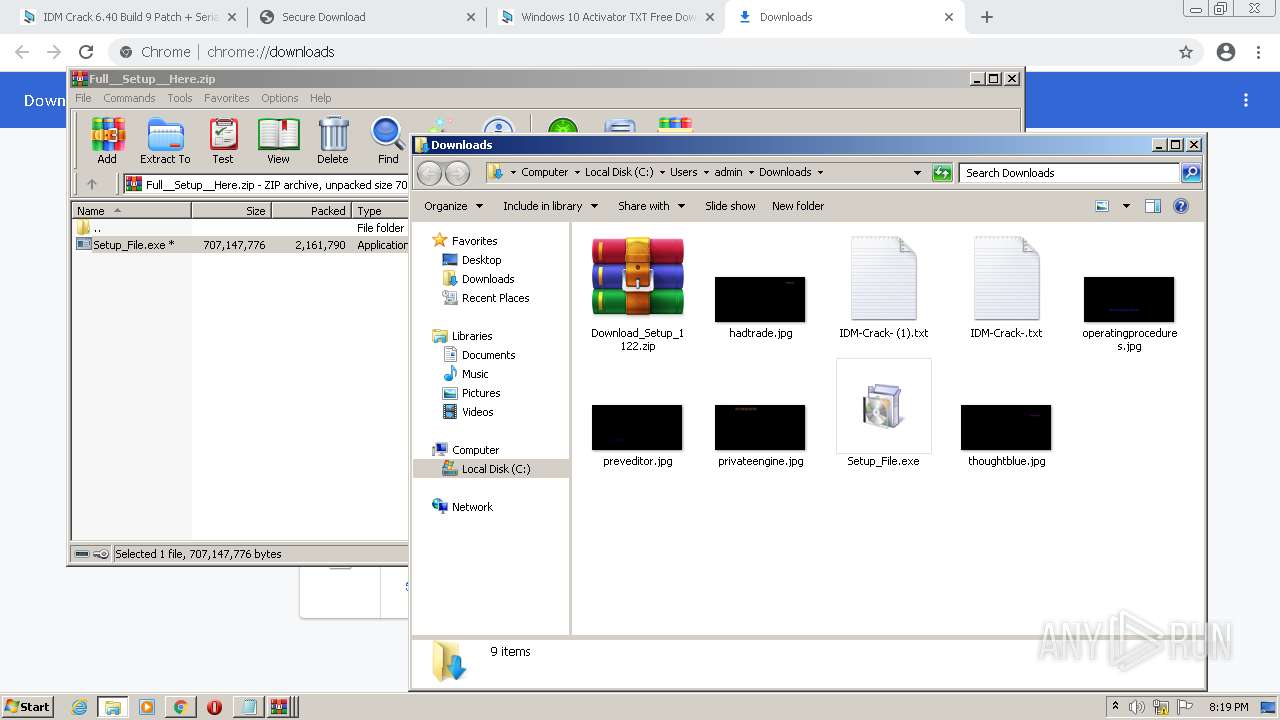The image size is (1280, 720).
Task: Open WinRAR Commands menu
Action: click(x=129, y=98)
